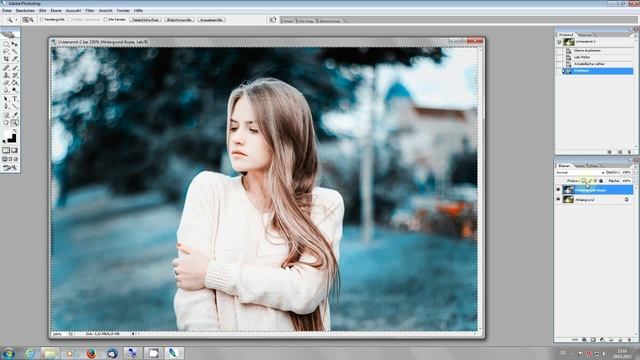Jump to ImageReady from the toolbox

10,168
